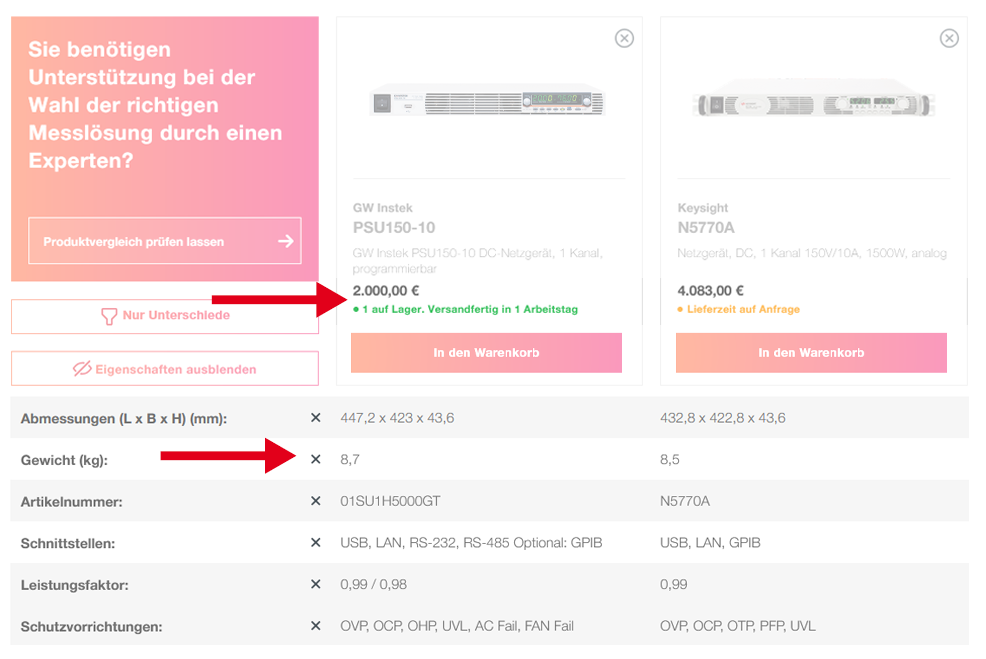Select the Keysight power factor value 0,99
Viewport: 986px width, 659px height.
coord(673,584)
